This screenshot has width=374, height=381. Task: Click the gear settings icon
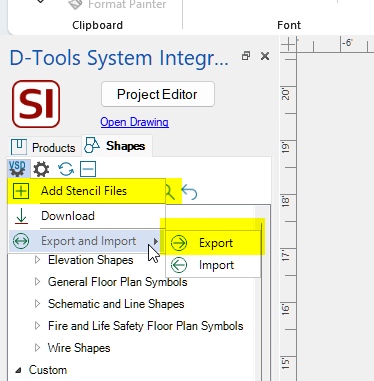pyautogui.click(x=41, y=169)
